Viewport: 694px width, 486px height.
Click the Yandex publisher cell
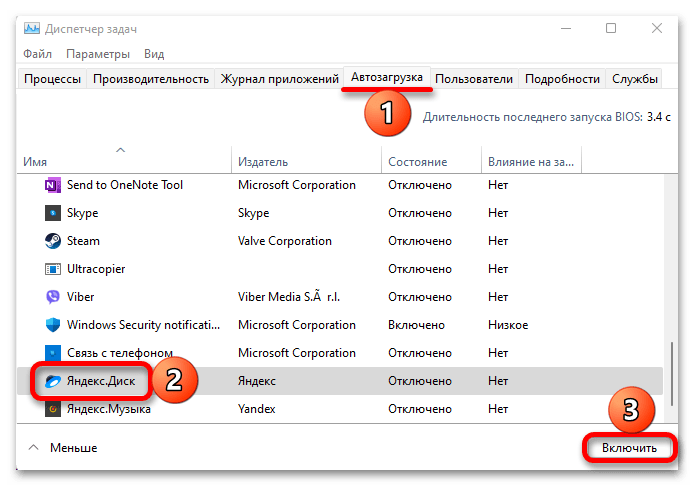[257, 409]
